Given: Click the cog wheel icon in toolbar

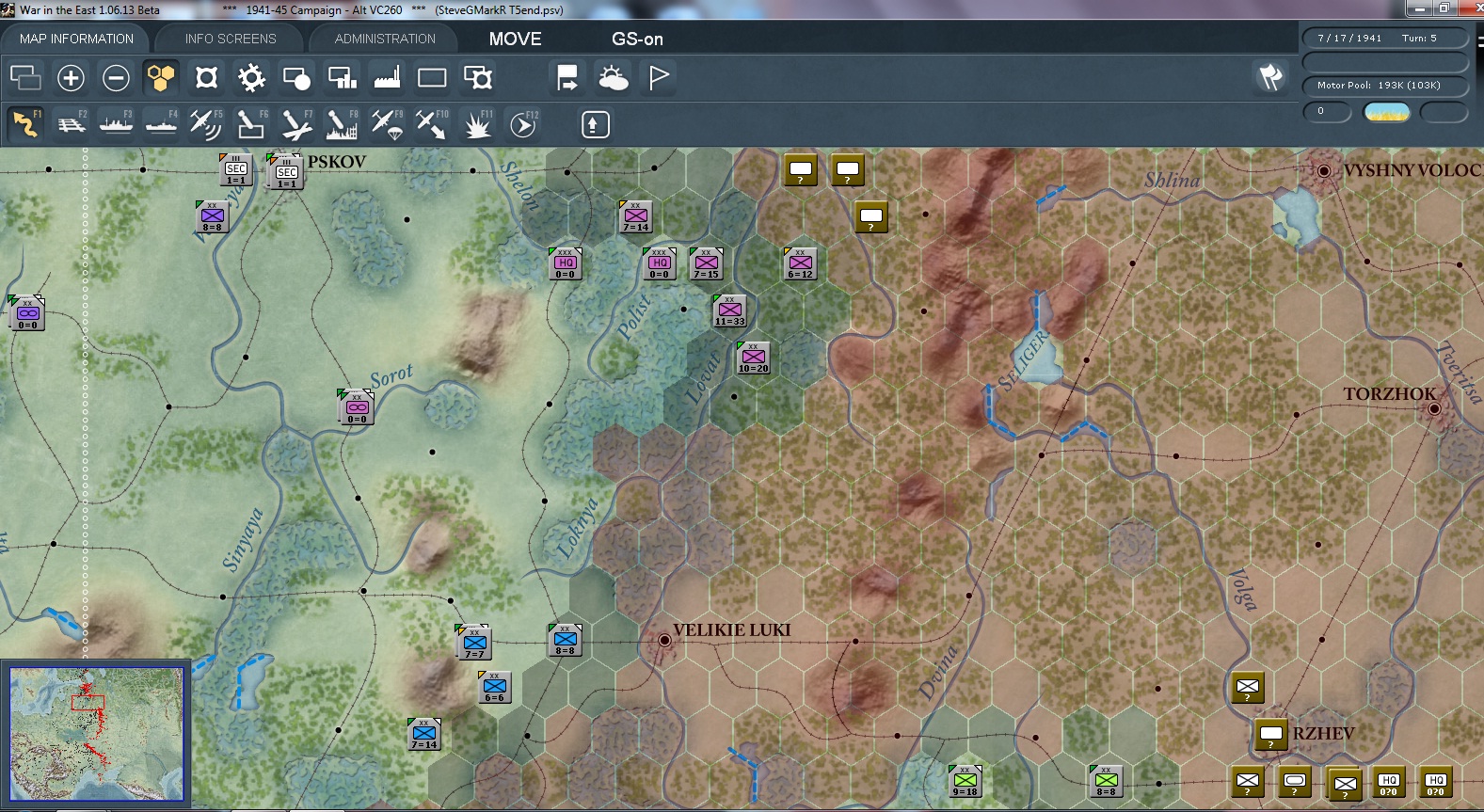Looking at the screenshot, I should (x=251, y=77).
